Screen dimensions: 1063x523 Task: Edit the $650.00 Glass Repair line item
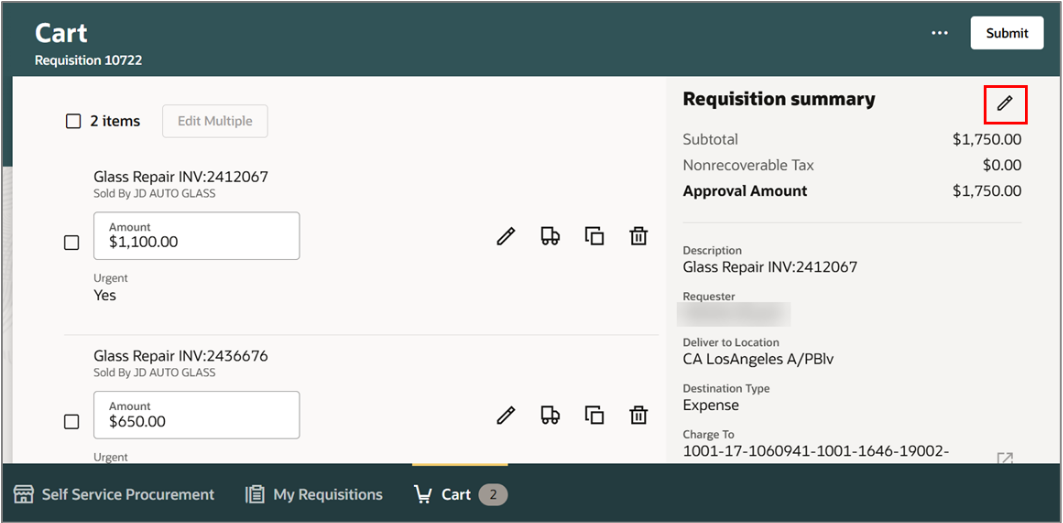[x=506, y=414]
